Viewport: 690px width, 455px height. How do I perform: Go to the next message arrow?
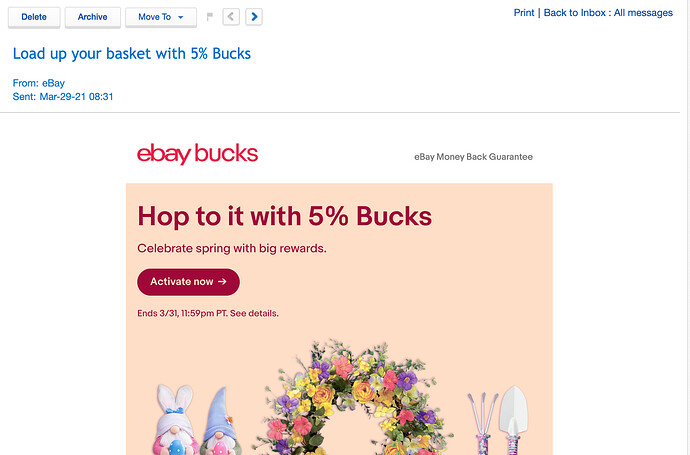pos(254,17)
